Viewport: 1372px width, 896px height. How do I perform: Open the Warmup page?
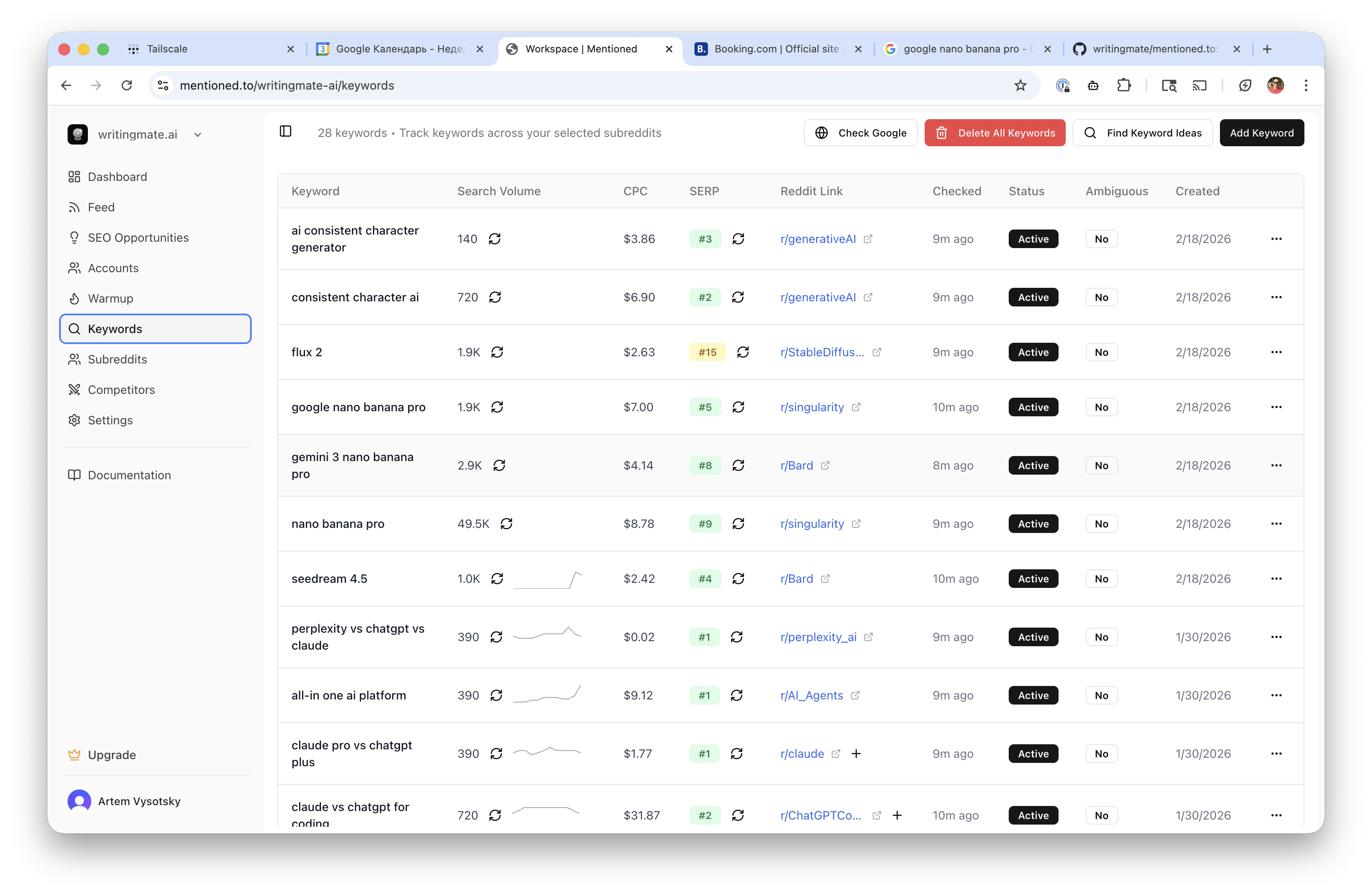point(155,298)
